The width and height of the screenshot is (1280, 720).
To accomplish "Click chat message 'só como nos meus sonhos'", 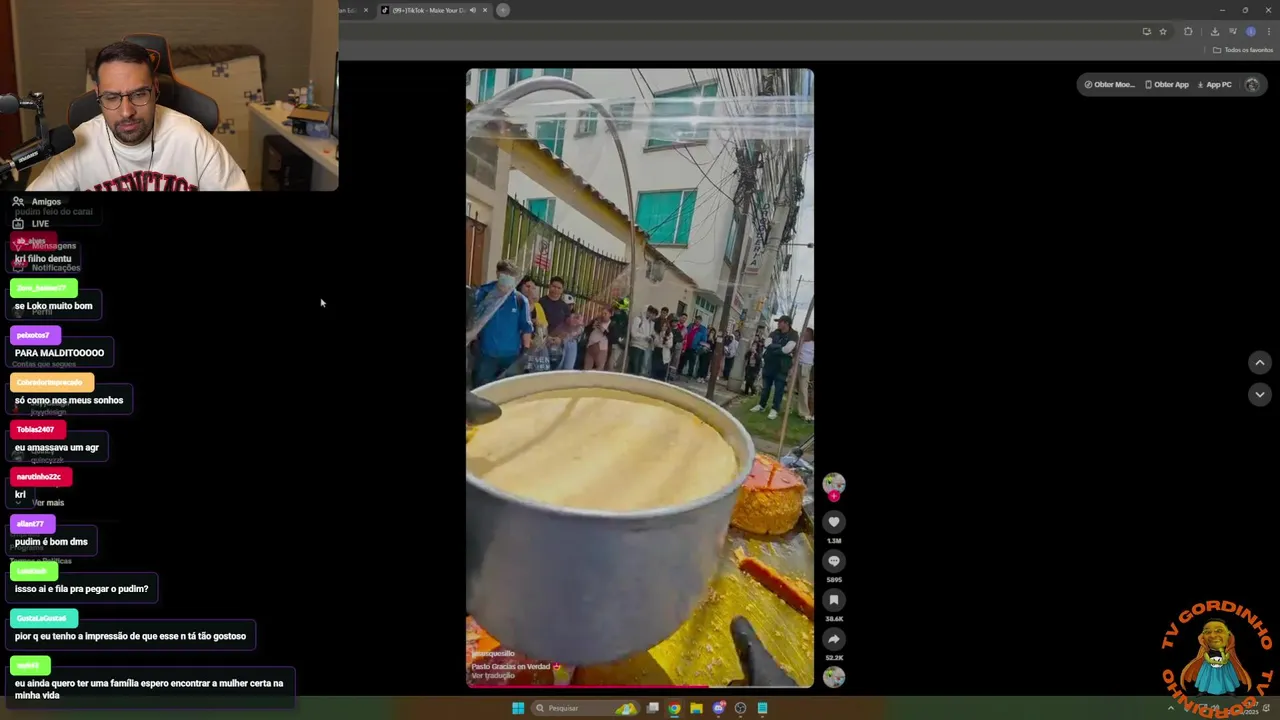I will tap(69, 400).
